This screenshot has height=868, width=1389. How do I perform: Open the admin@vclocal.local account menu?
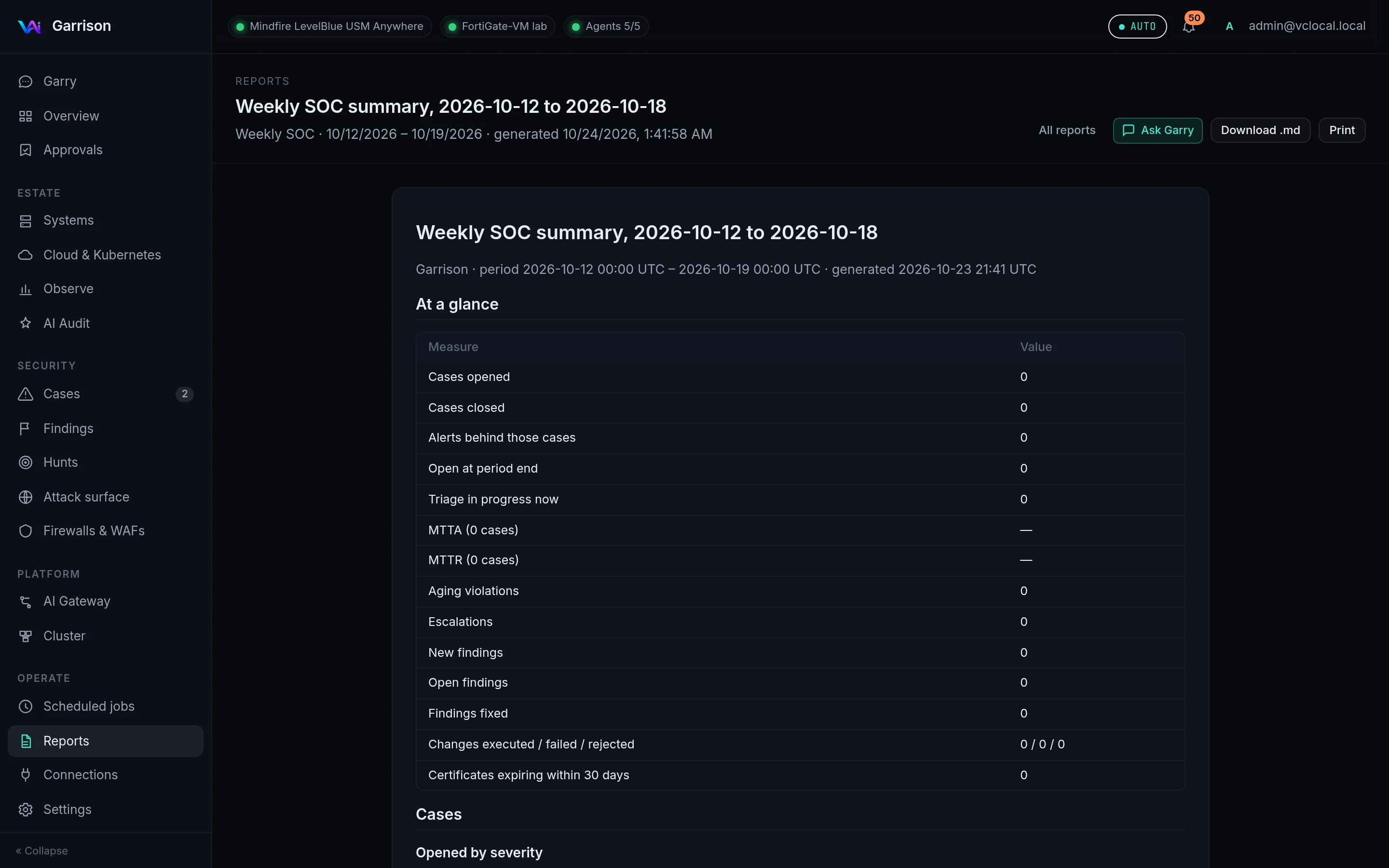point(1307,26)
